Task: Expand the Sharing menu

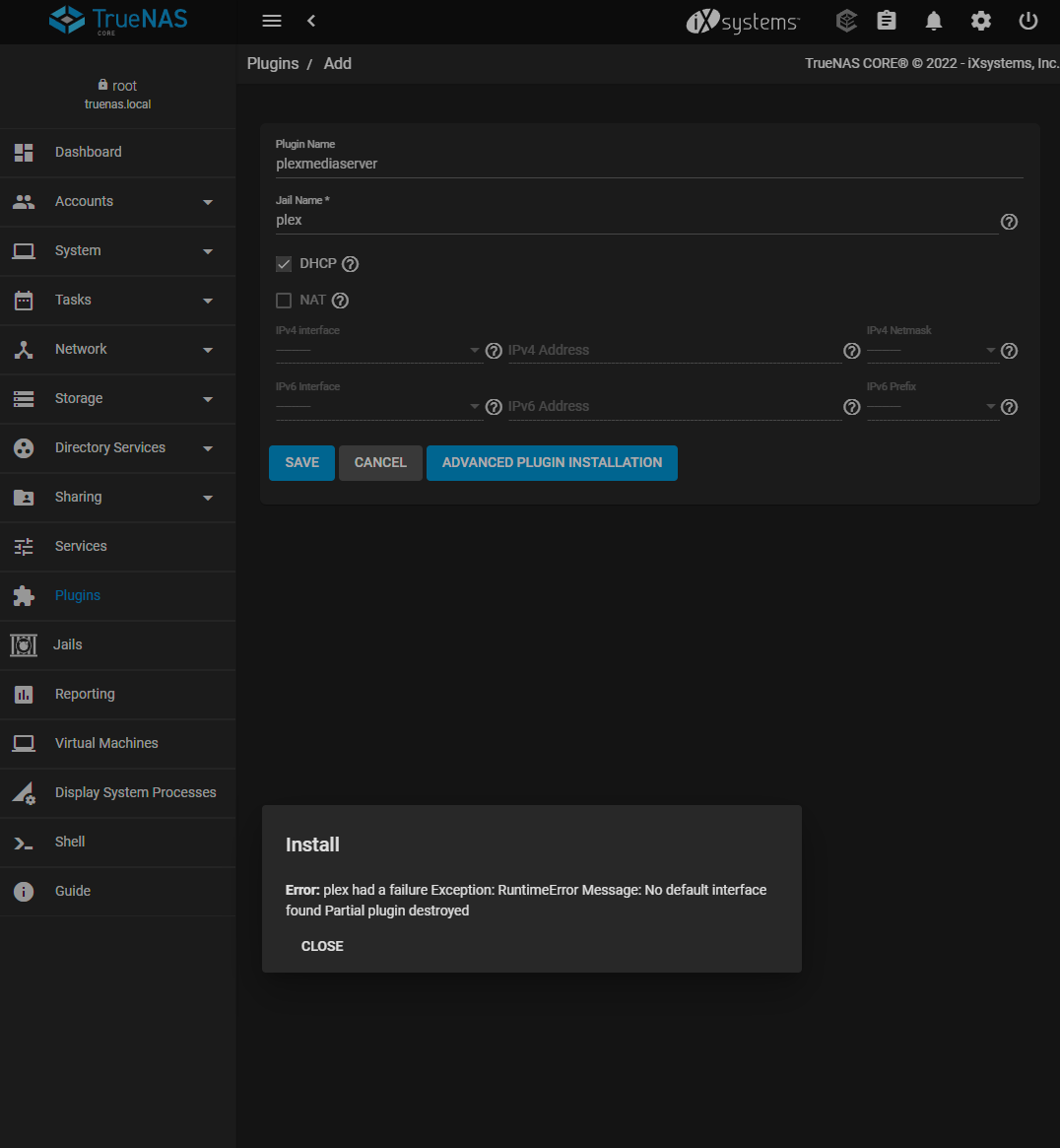Action: 117,497
